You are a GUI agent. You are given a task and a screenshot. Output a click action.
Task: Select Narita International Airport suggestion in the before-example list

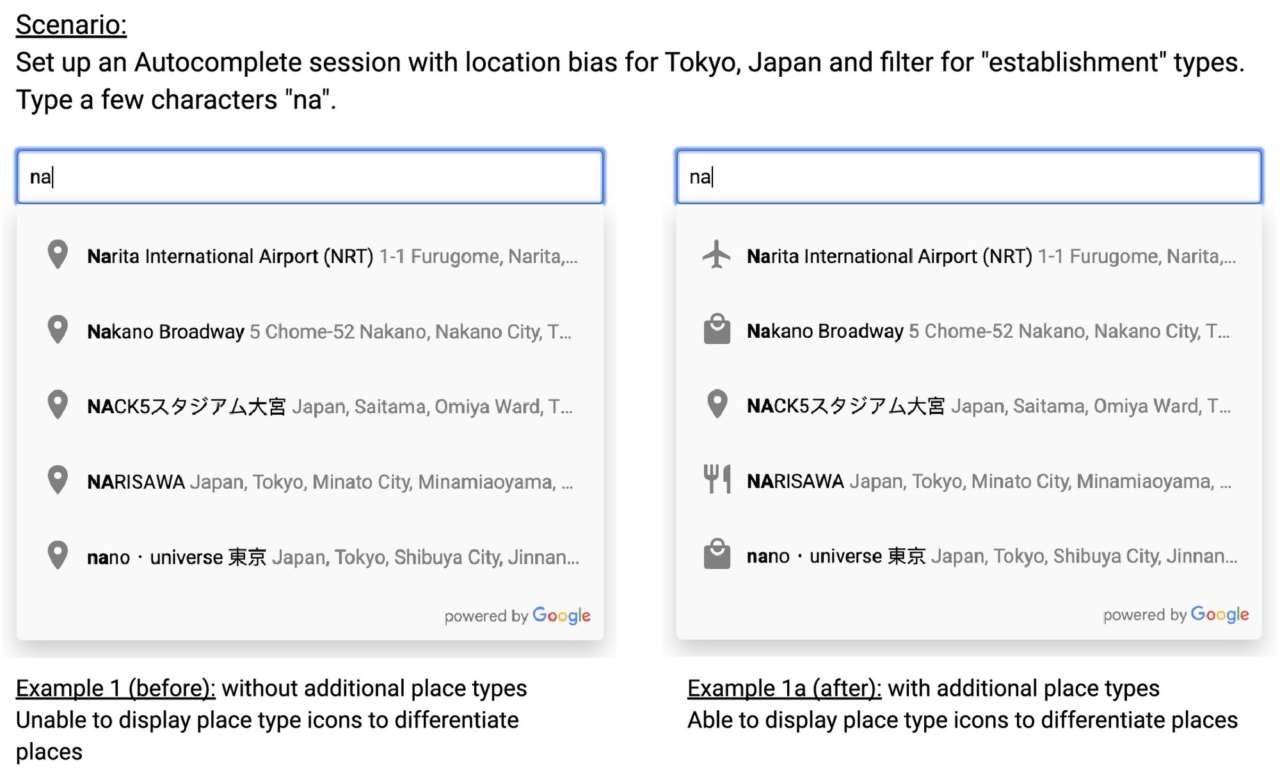tap(330, 257)
